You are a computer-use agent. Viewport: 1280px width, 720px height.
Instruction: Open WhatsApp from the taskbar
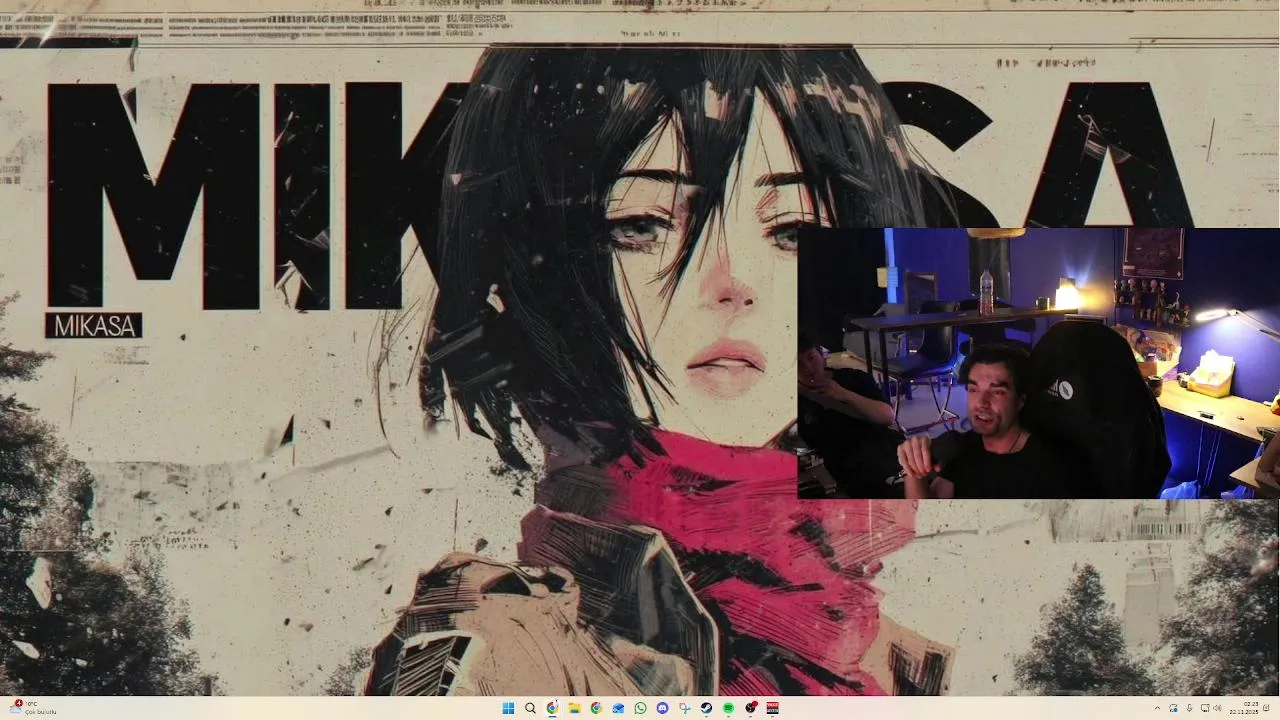tap(640, 708)
